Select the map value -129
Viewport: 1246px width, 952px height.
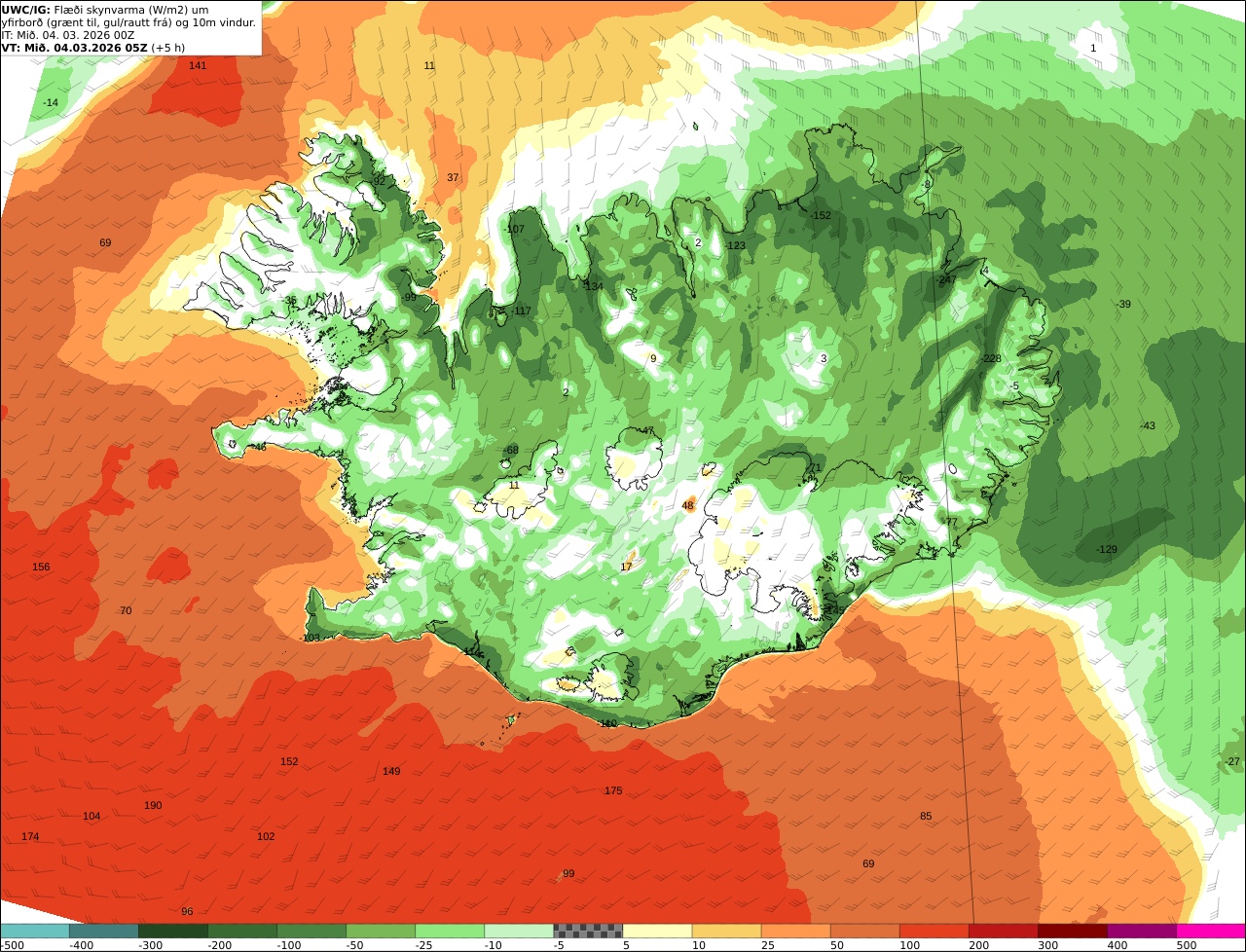pyautogui.click(x=1107, y=549)
